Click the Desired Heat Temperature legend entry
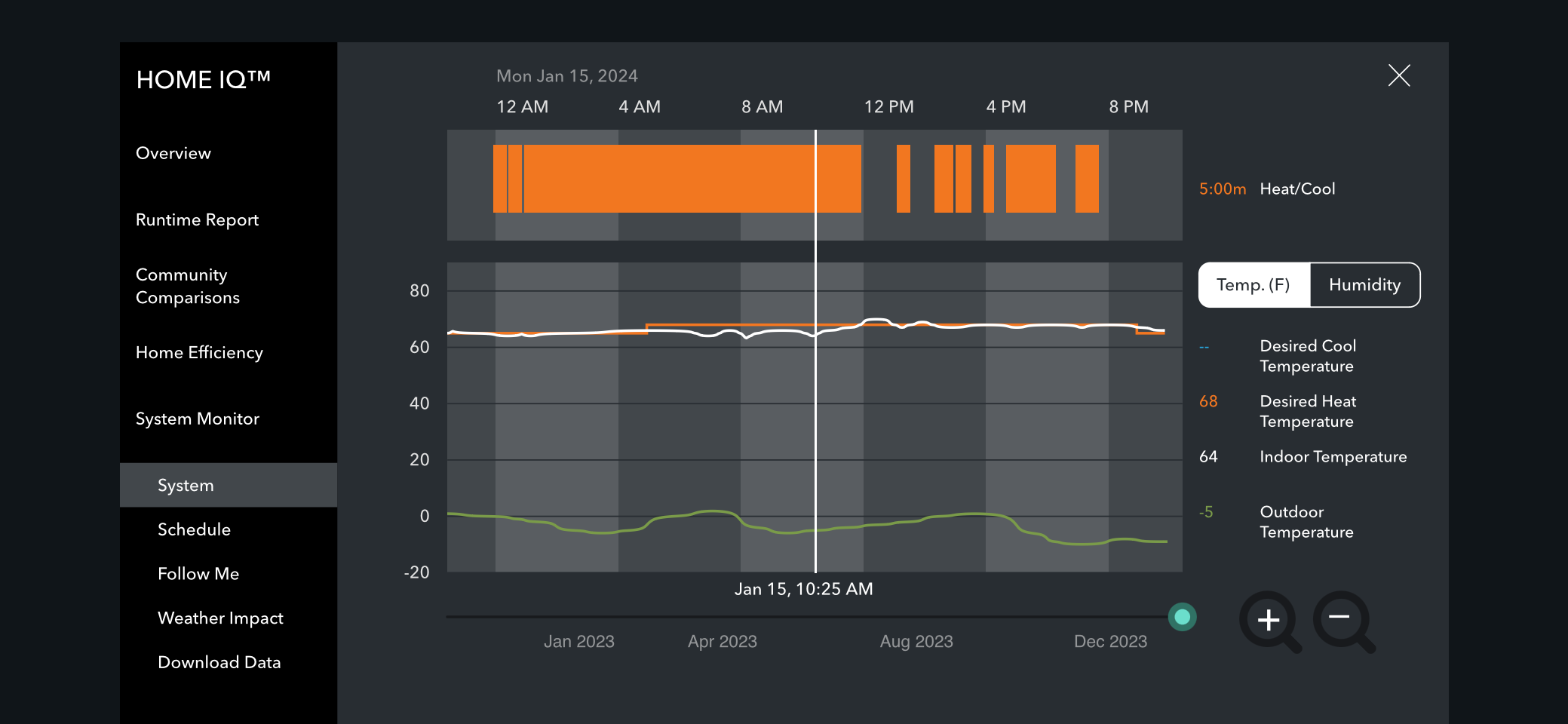 tap(1307, 411)
